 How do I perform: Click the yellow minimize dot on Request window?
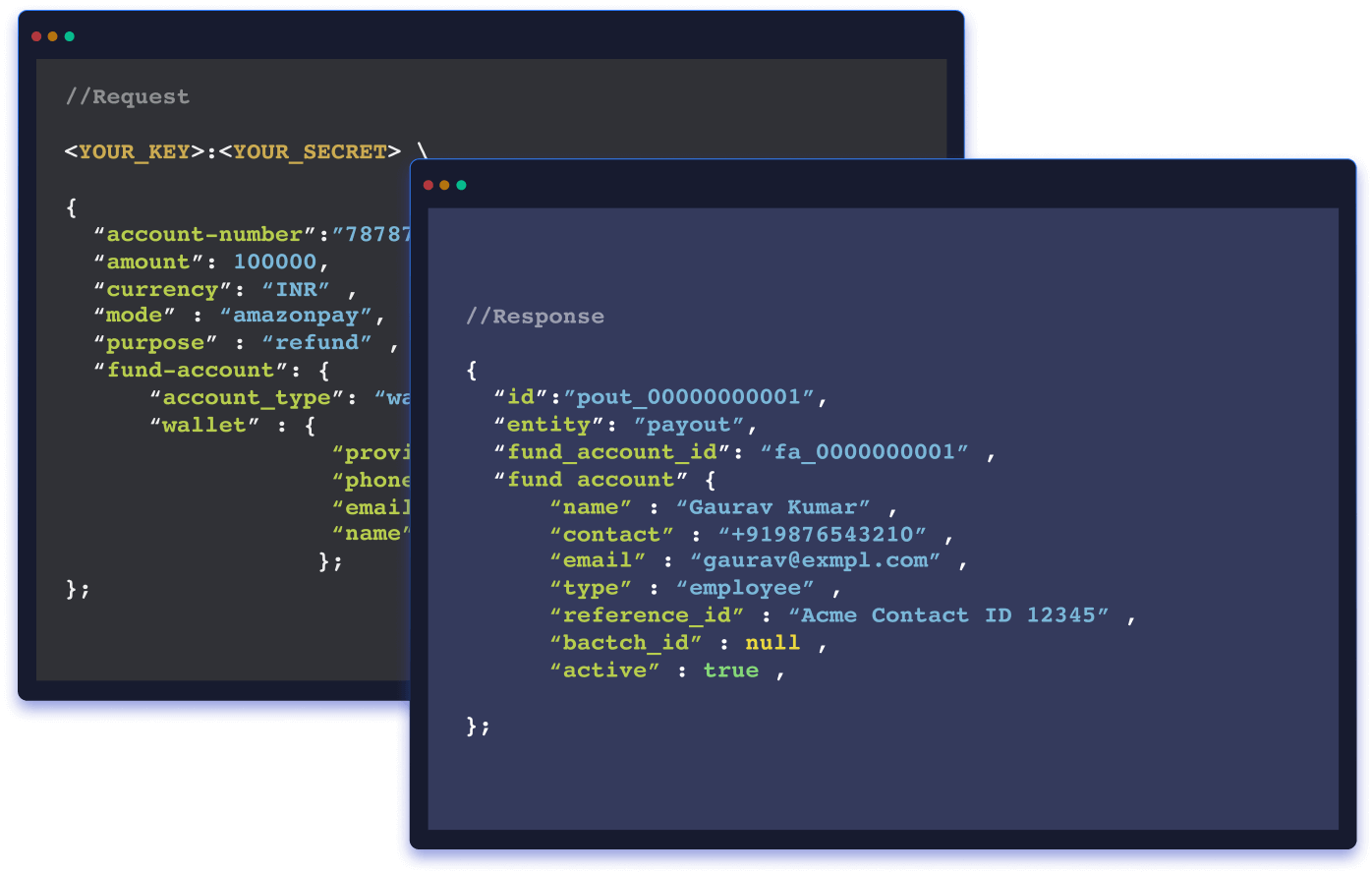click(53, 36)
